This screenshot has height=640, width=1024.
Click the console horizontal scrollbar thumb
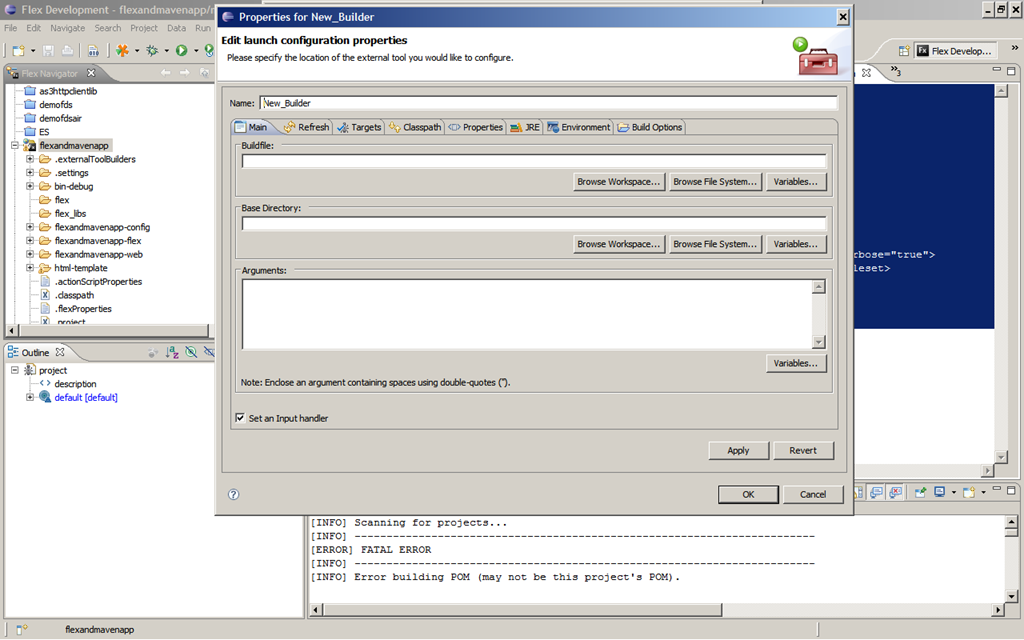522,610
